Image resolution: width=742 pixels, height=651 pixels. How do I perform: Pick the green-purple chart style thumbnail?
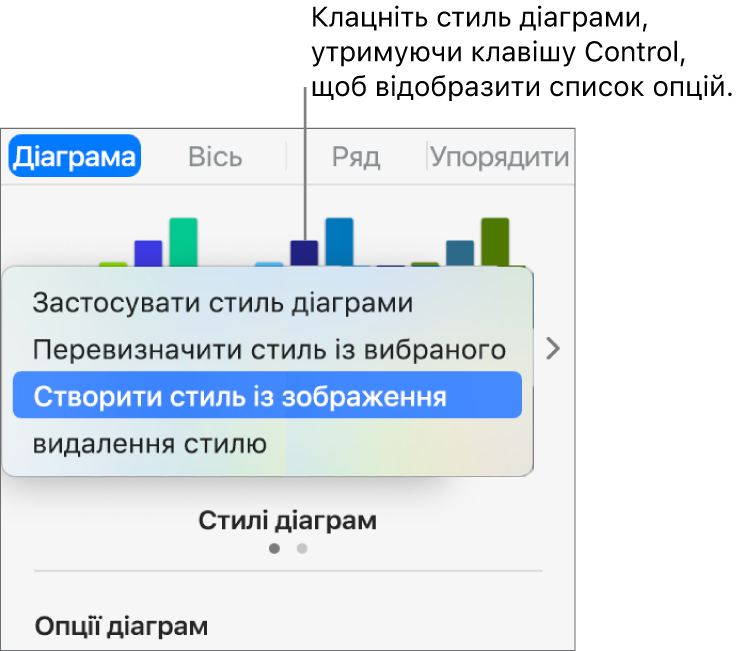pyautogui.click(x=149, y=242)
